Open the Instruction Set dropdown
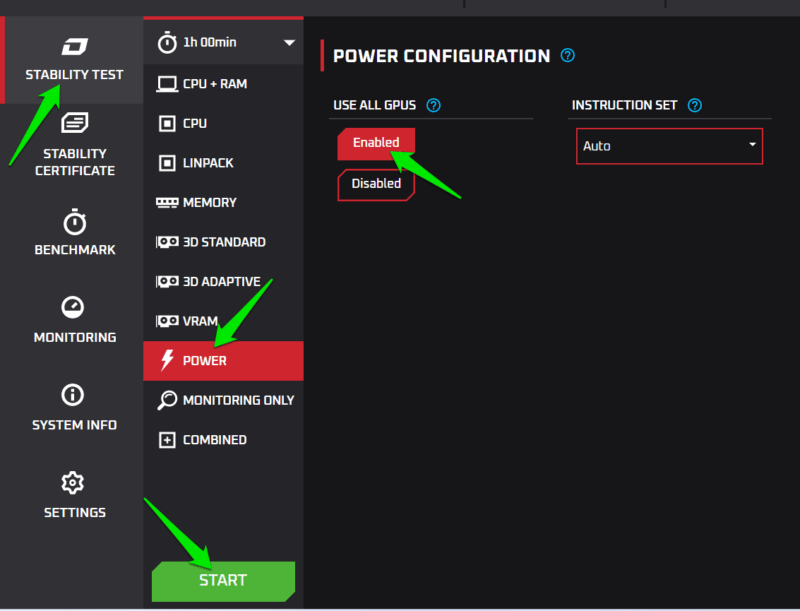800x611 pixels. [669, 146]
